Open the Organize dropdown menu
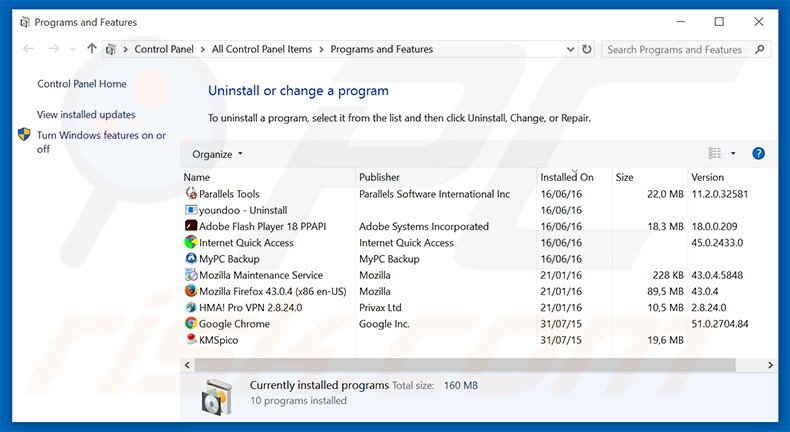790x432 pixels. (x=217, y=154)
